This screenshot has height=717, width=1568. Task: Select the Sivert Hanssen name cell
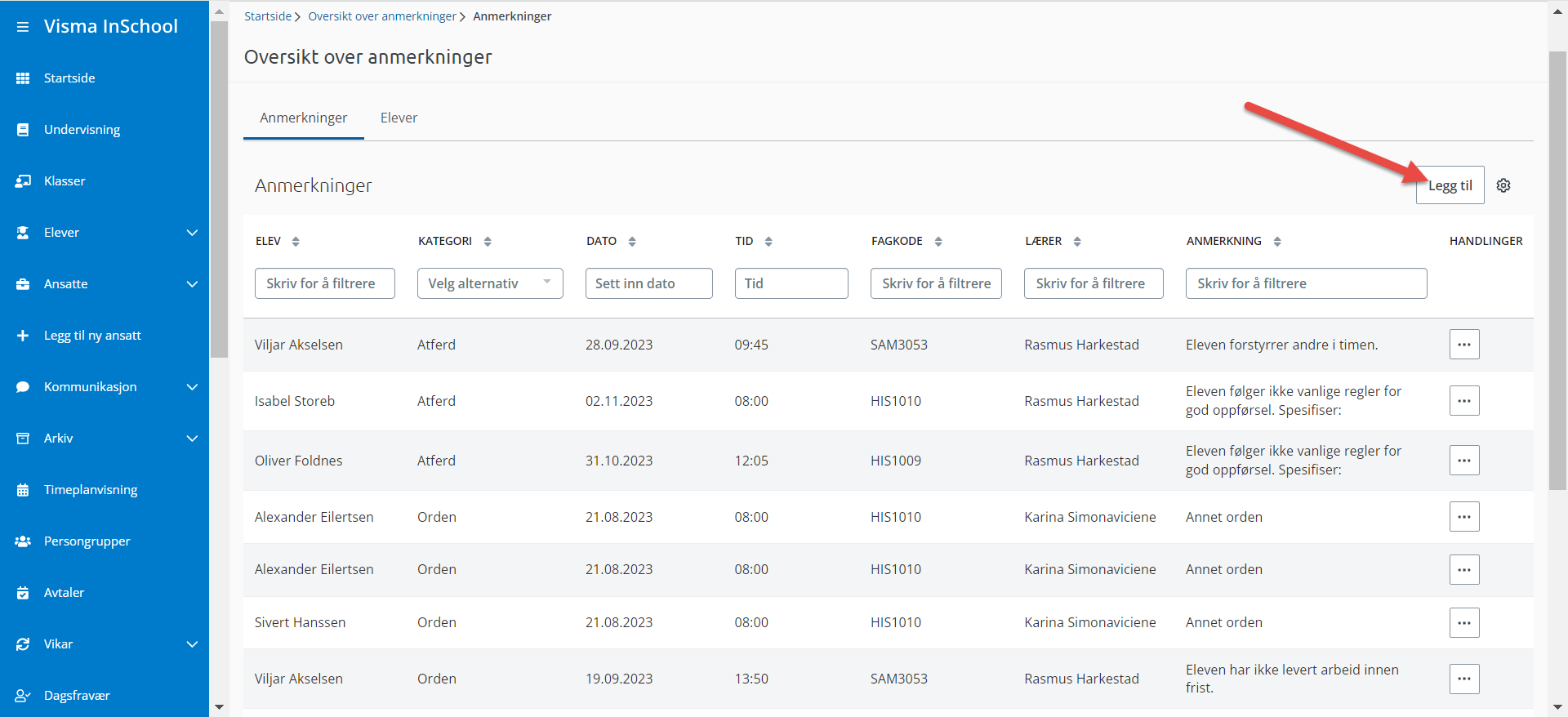[x=300, y=622]
